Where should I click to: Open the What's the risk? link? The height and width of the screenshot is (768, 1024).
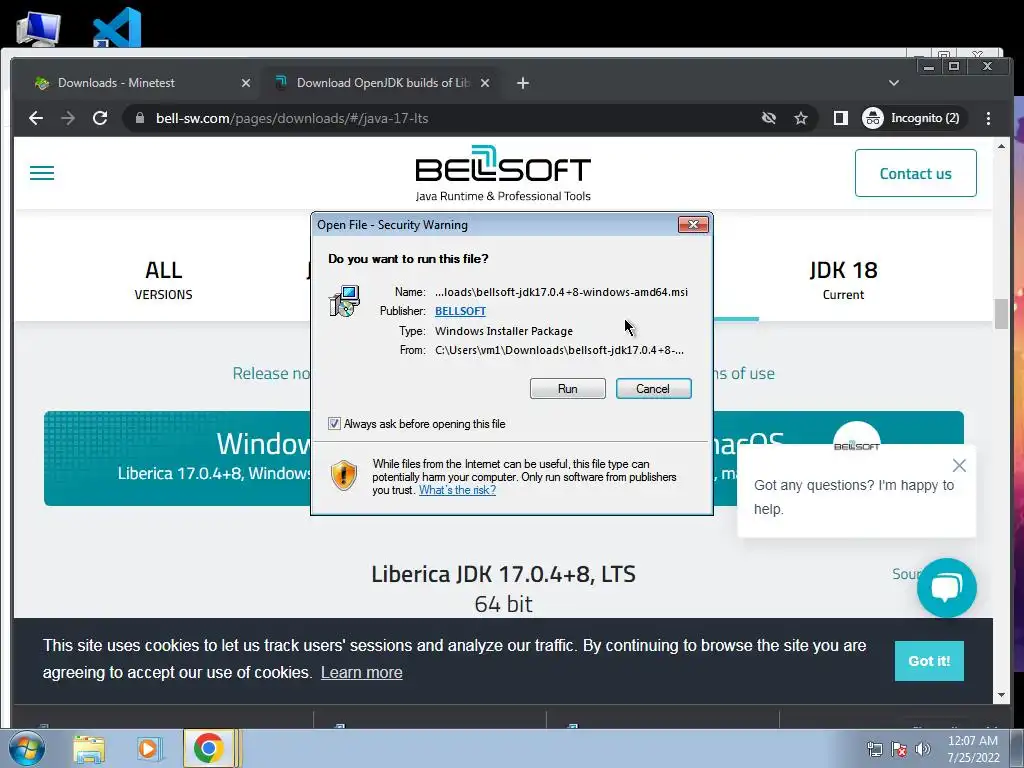tap(457, 490)
